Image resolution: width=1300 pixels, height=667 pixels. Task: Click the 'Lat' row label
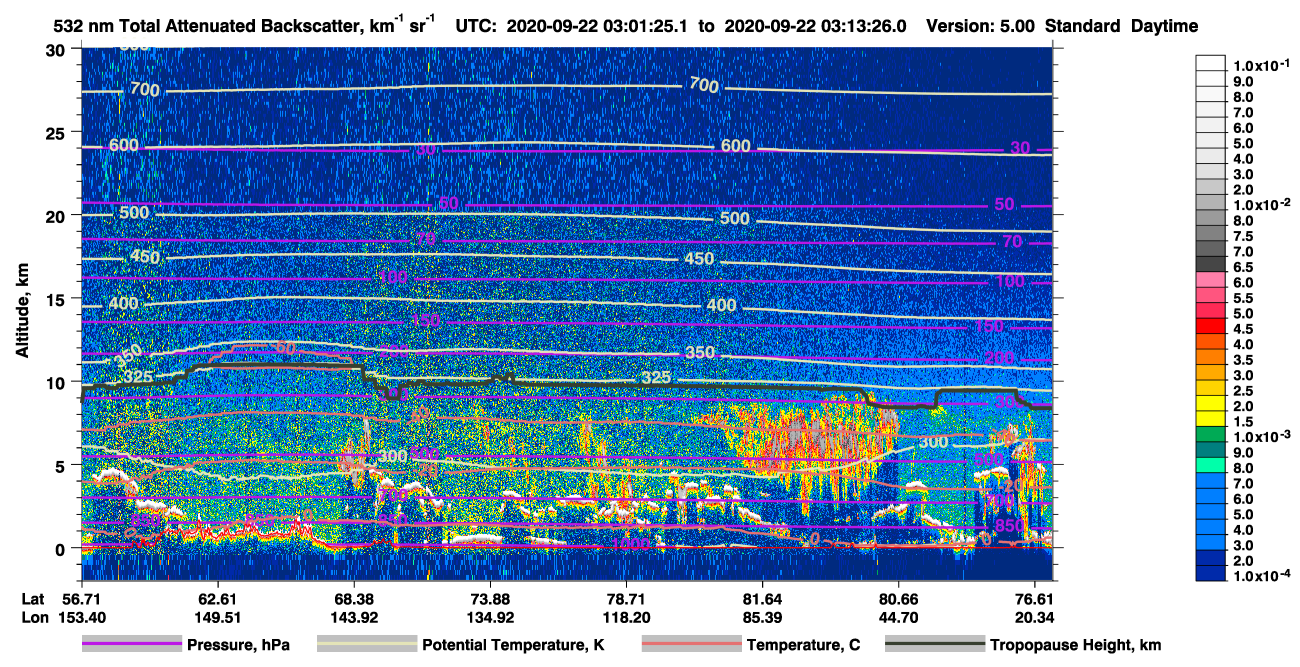[34, 599]
